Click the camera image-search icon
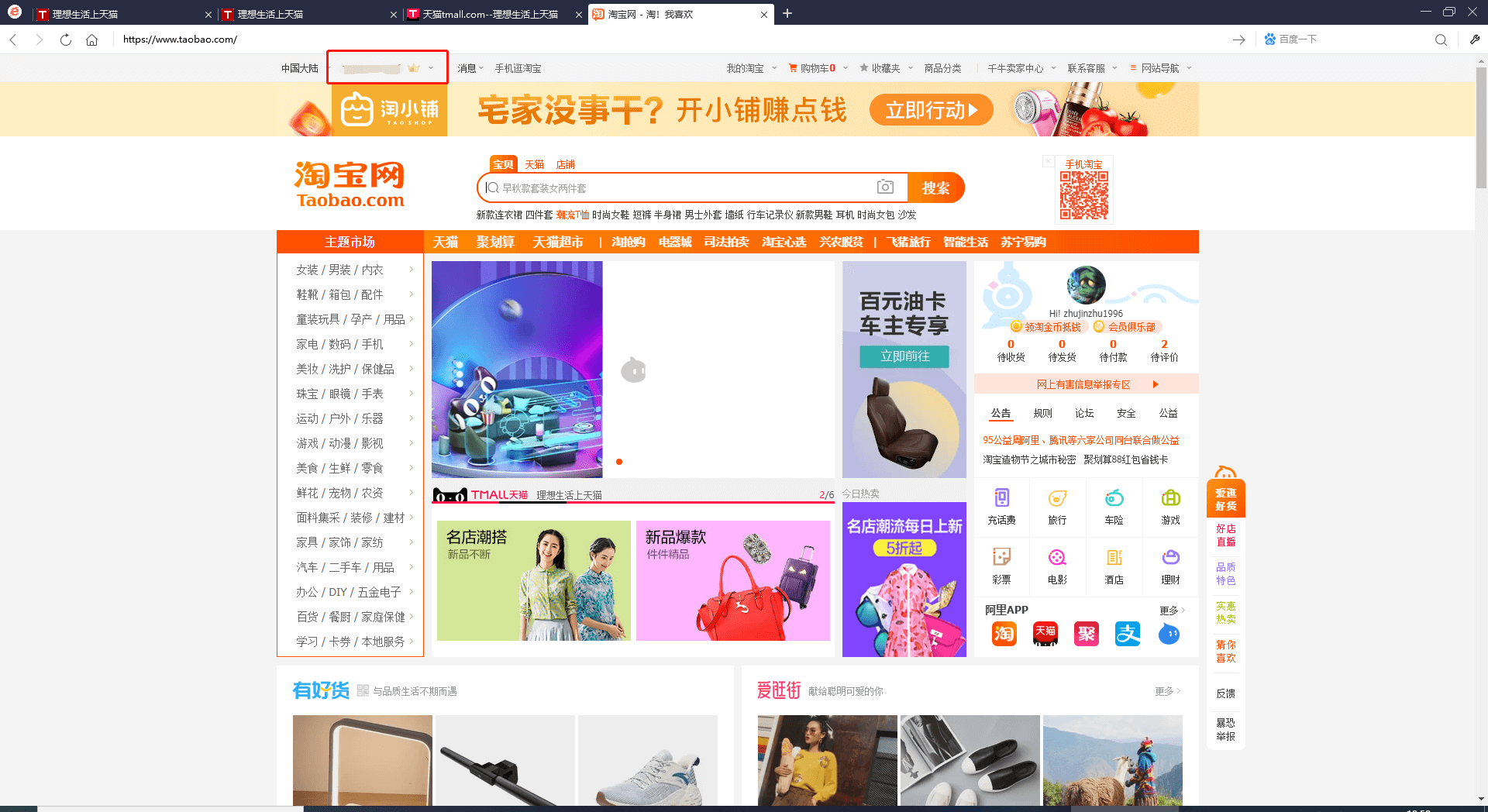1488x812 pixels. coord(885,187)
